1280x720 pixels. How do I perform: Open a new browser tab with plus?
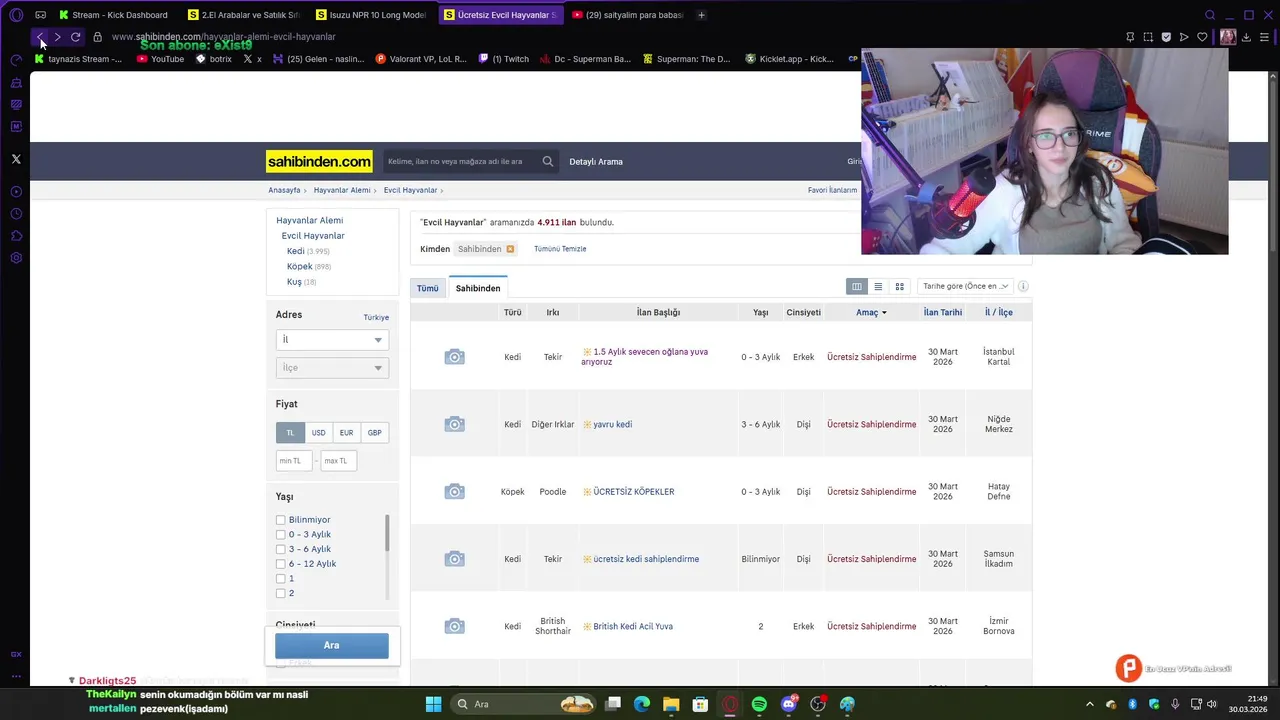(x=701, y=15)
